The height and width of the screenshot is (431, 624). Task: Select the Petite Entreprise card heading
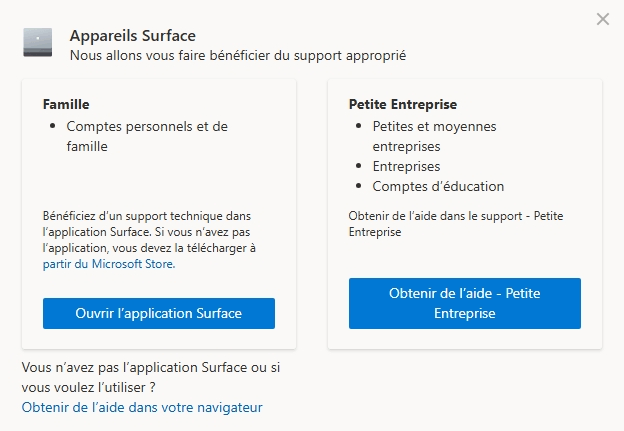(x=402, y=103)
